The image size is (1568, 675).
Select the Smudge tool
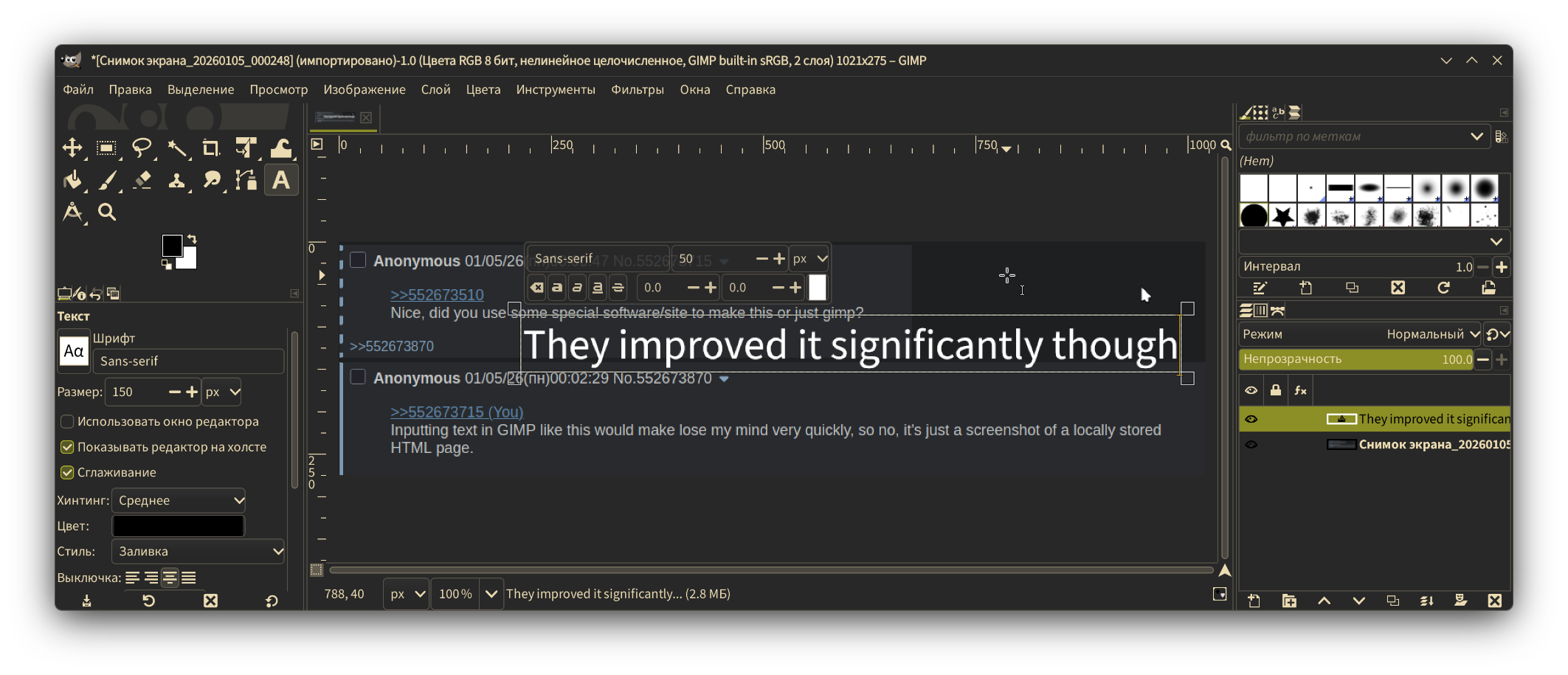(212, 180)
